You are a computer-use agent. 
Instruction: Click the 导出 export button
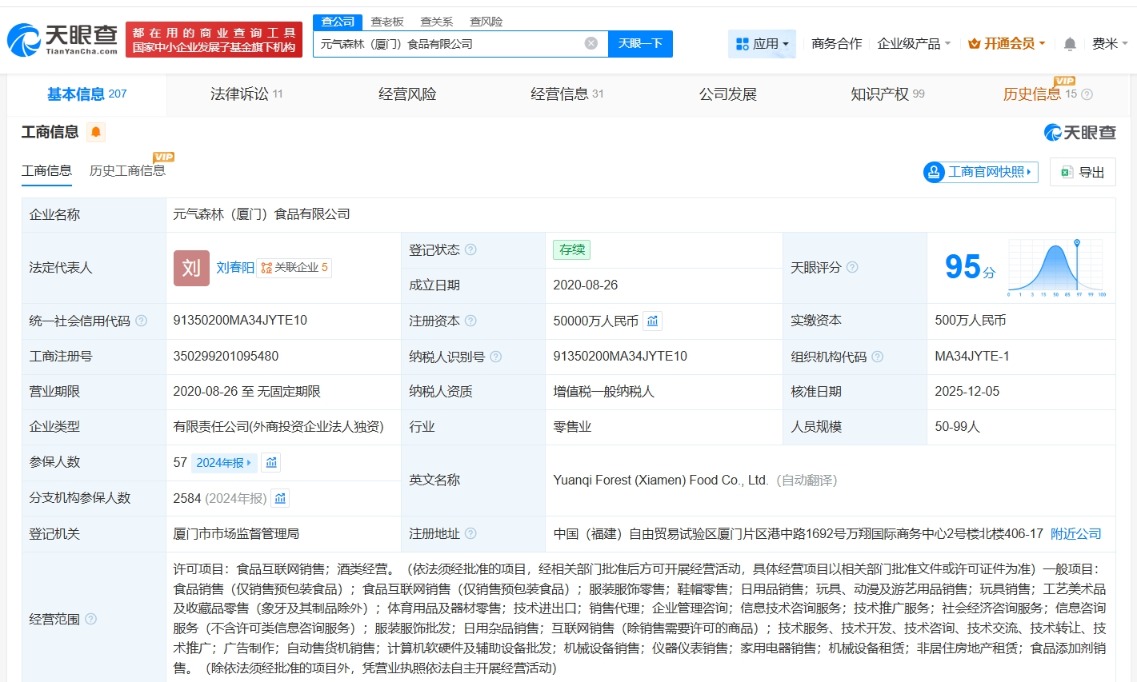[x=1083, y=172]
